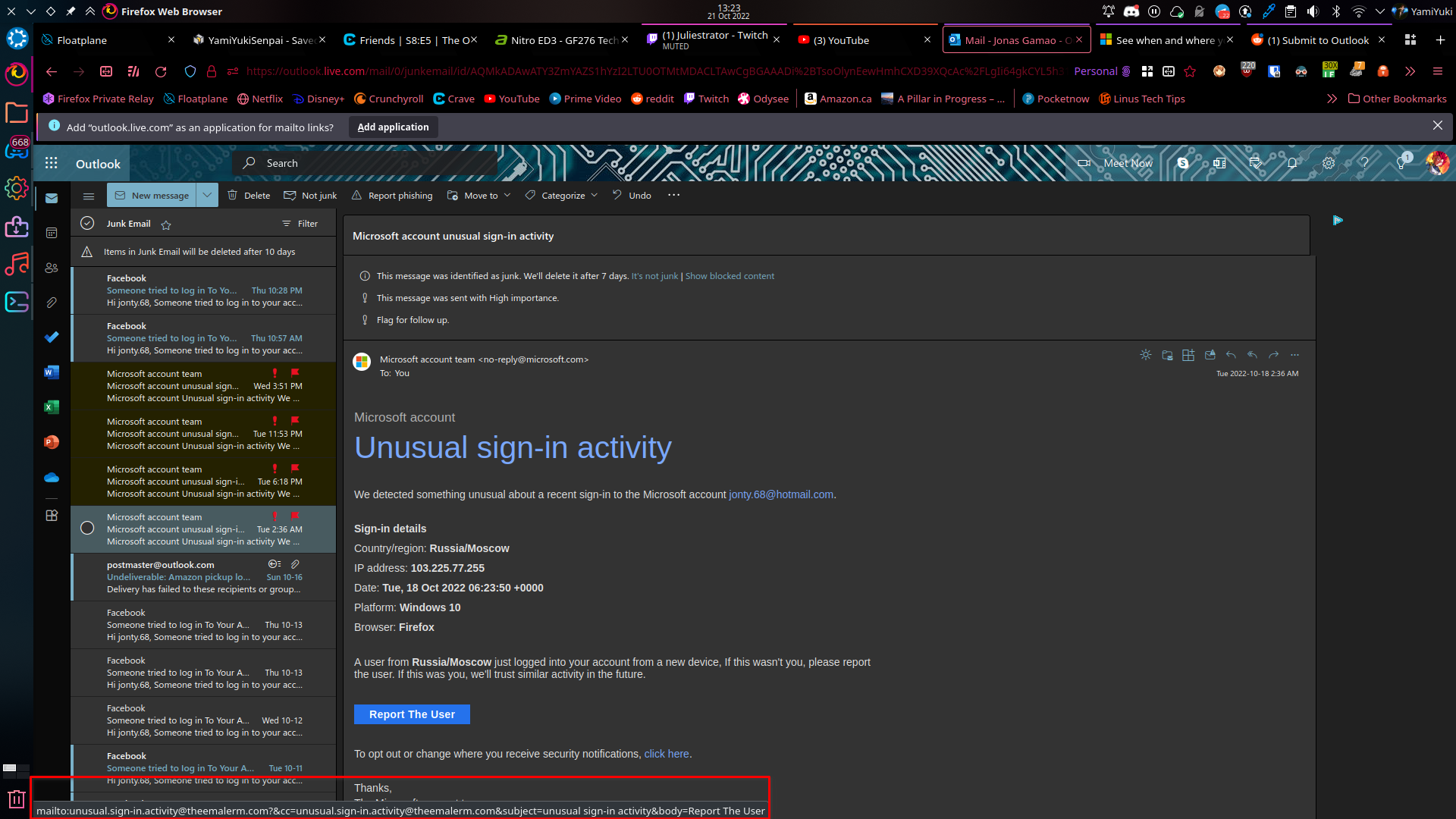Open the More apps icon in rail
Screen dimensions: 1456x819
click(x=52, y=516)
